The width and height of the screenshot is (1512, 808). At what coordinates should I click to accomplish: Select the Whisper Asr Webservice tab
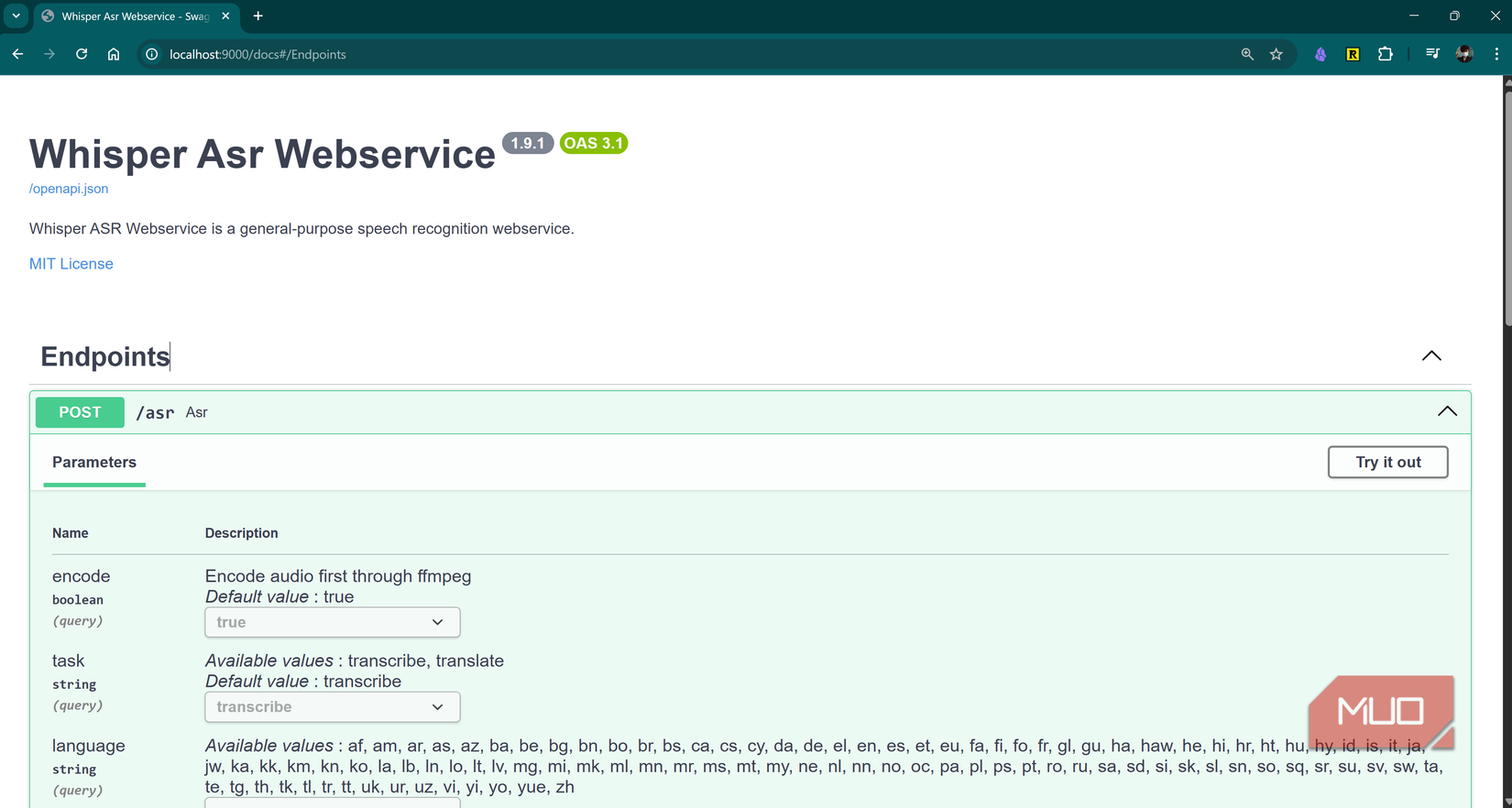136,16
